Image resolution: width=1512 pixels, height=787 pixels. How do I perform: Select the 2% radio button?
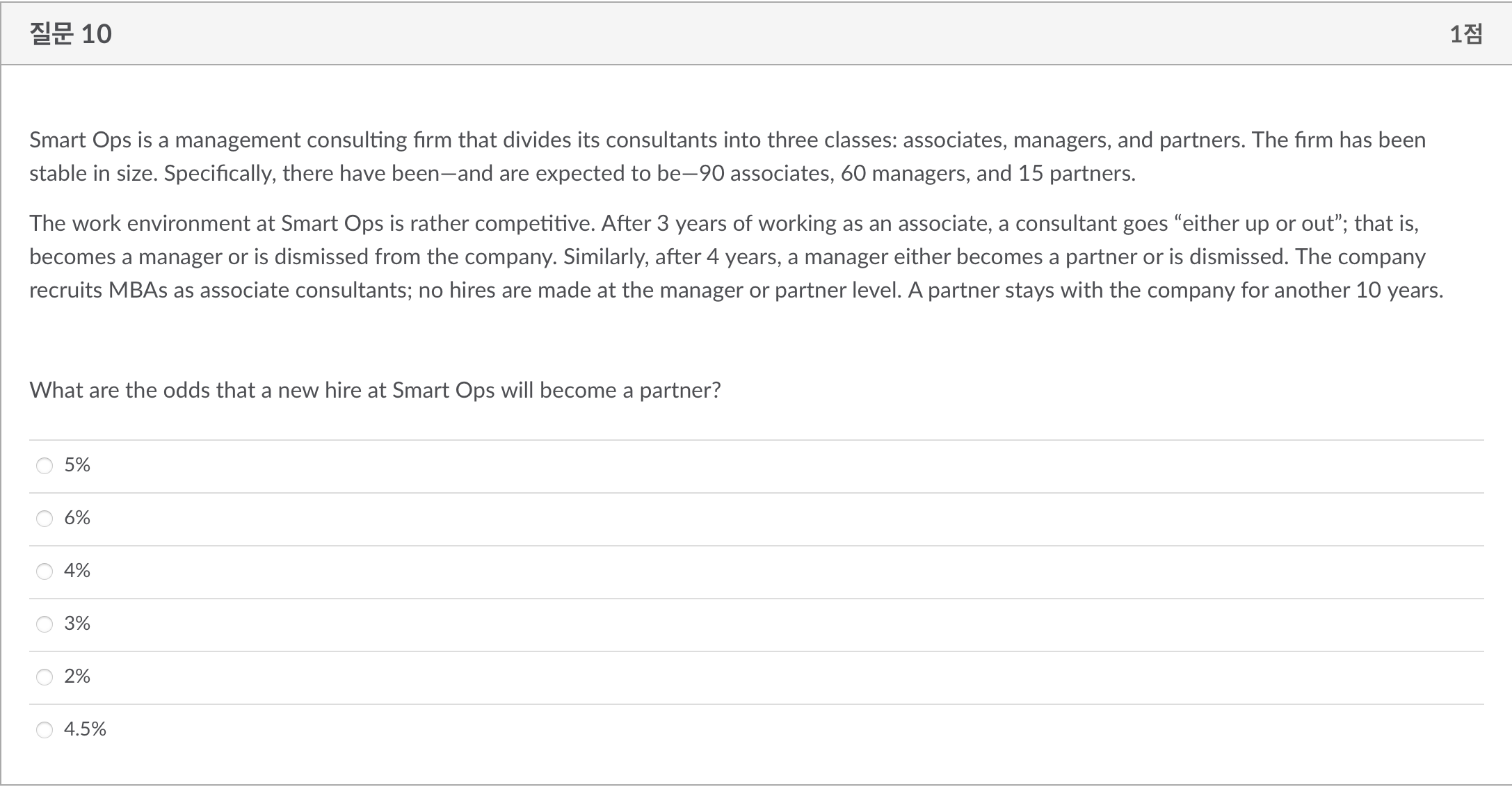45,677
